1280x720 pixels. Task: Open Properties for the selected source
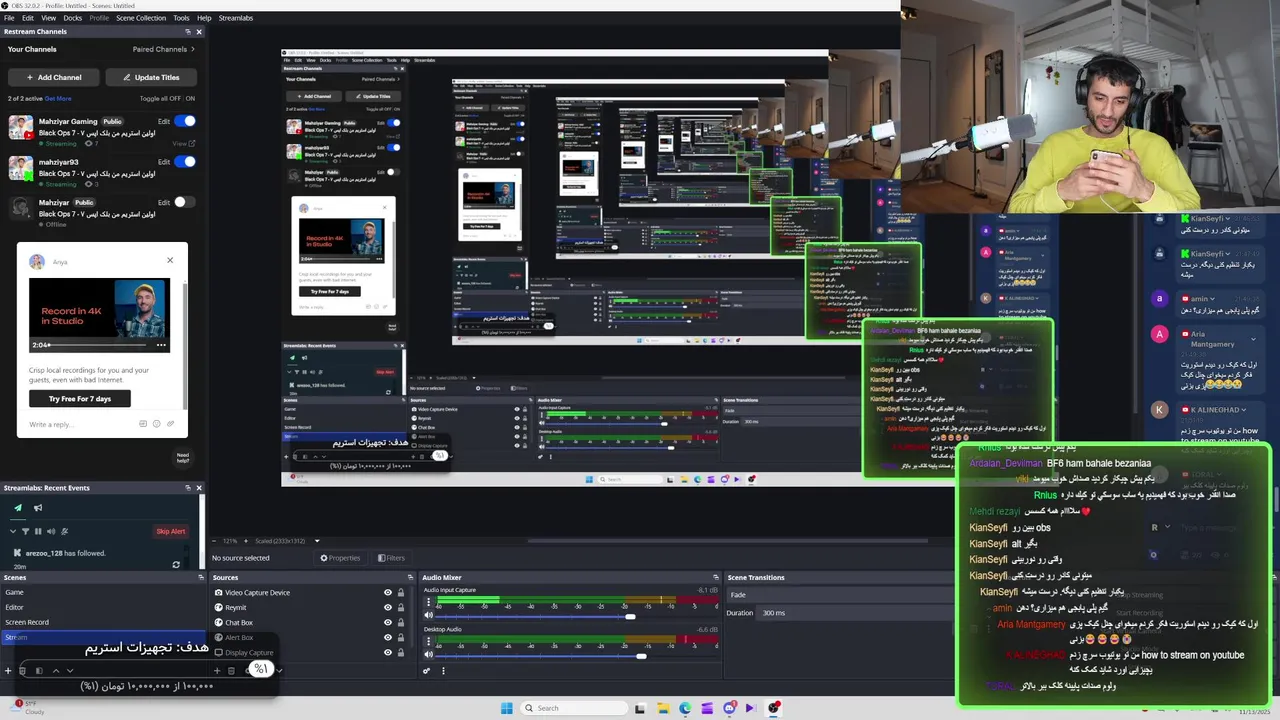coord(340,558)
